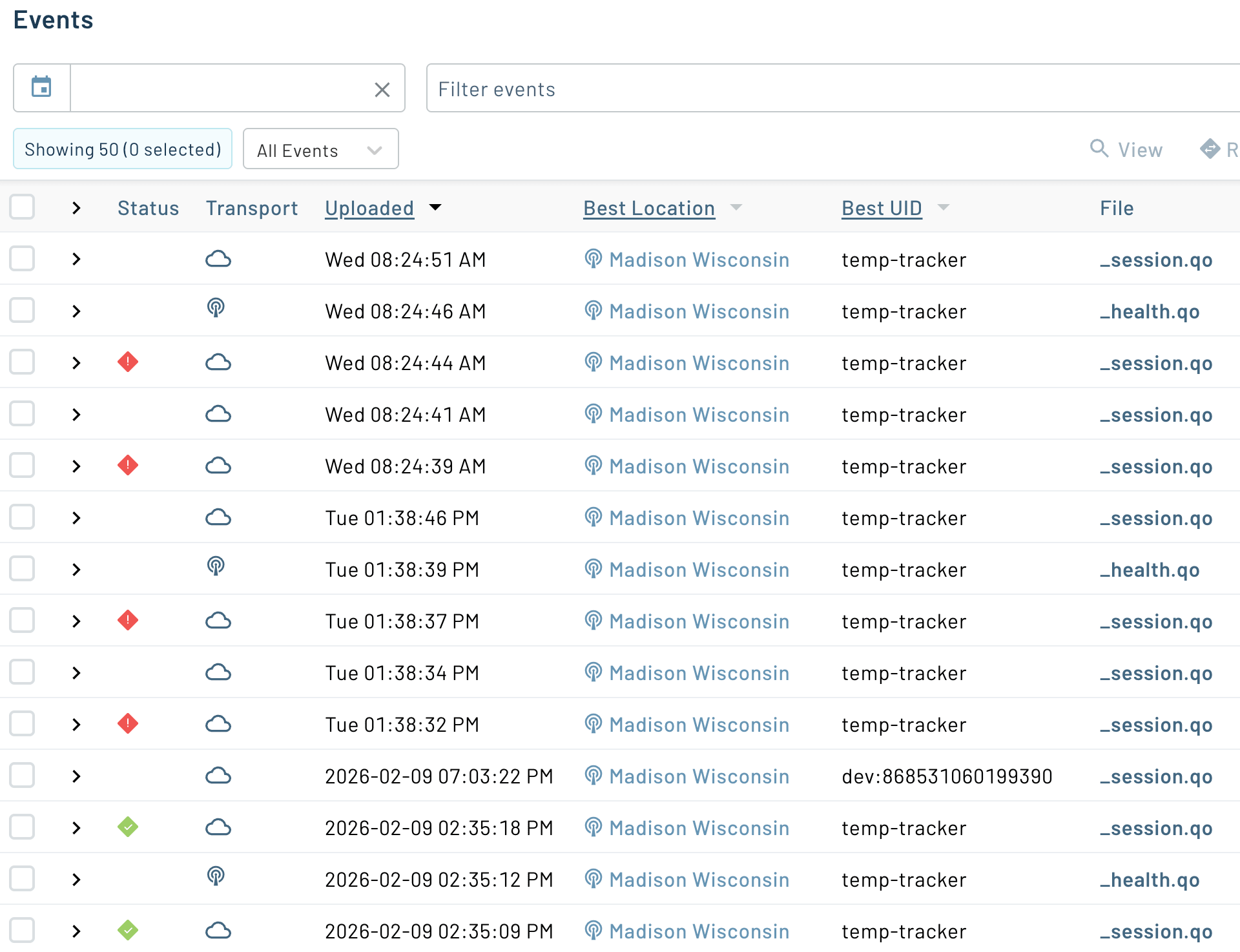This screenshot has height=952, width=1240.
Task: Click the green success status icon for 2026-02-09 02:35:09 PM
Action: click(x=128, y=930)
